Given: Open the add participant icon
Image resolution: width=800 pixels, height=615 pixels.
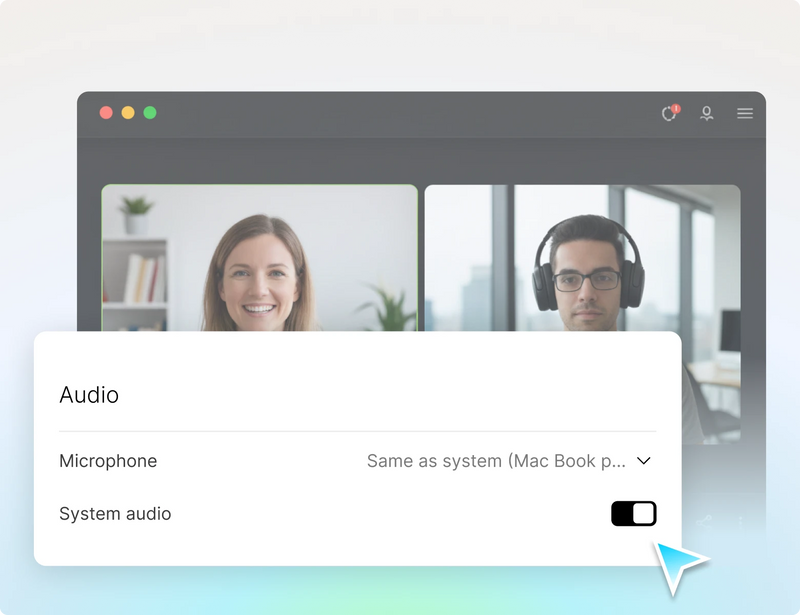Looking at the screenshot, I should (x=707, y=114).
